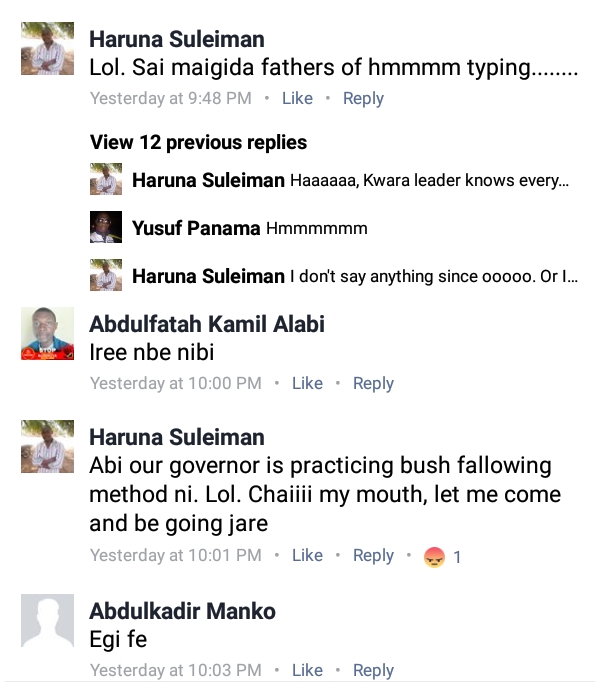Open the 10:01 PM comment timestamp
This screenshot has height=693, width=600.
pyautogui.click(x=175, y=555)
